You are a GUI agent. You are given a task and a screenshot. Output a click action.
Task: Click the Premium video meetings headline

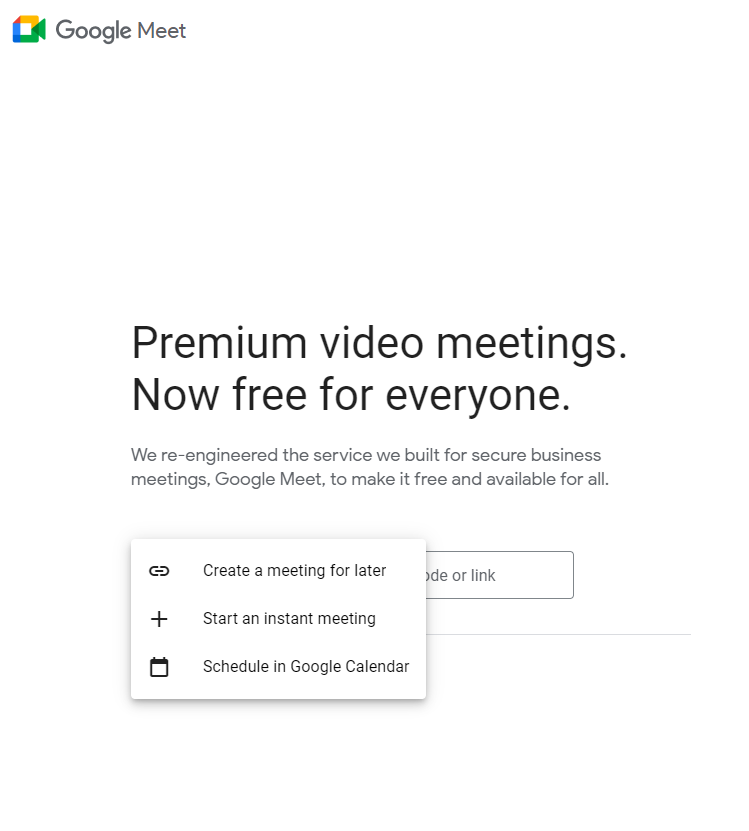coord(379,343)
